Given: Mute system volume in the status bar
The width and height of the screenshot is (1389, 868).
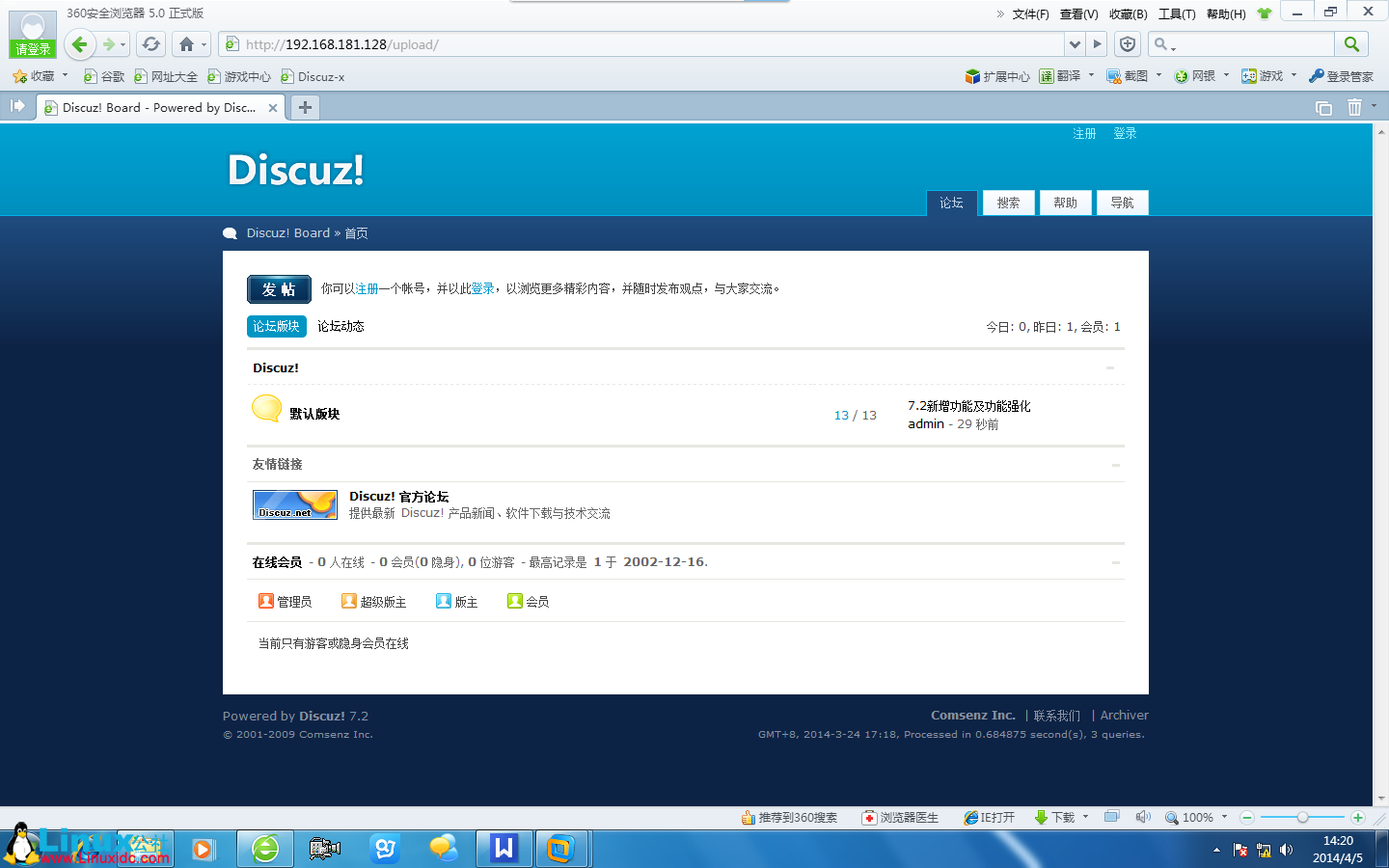Looking at the screenshot, I should tap(1143, 817).
